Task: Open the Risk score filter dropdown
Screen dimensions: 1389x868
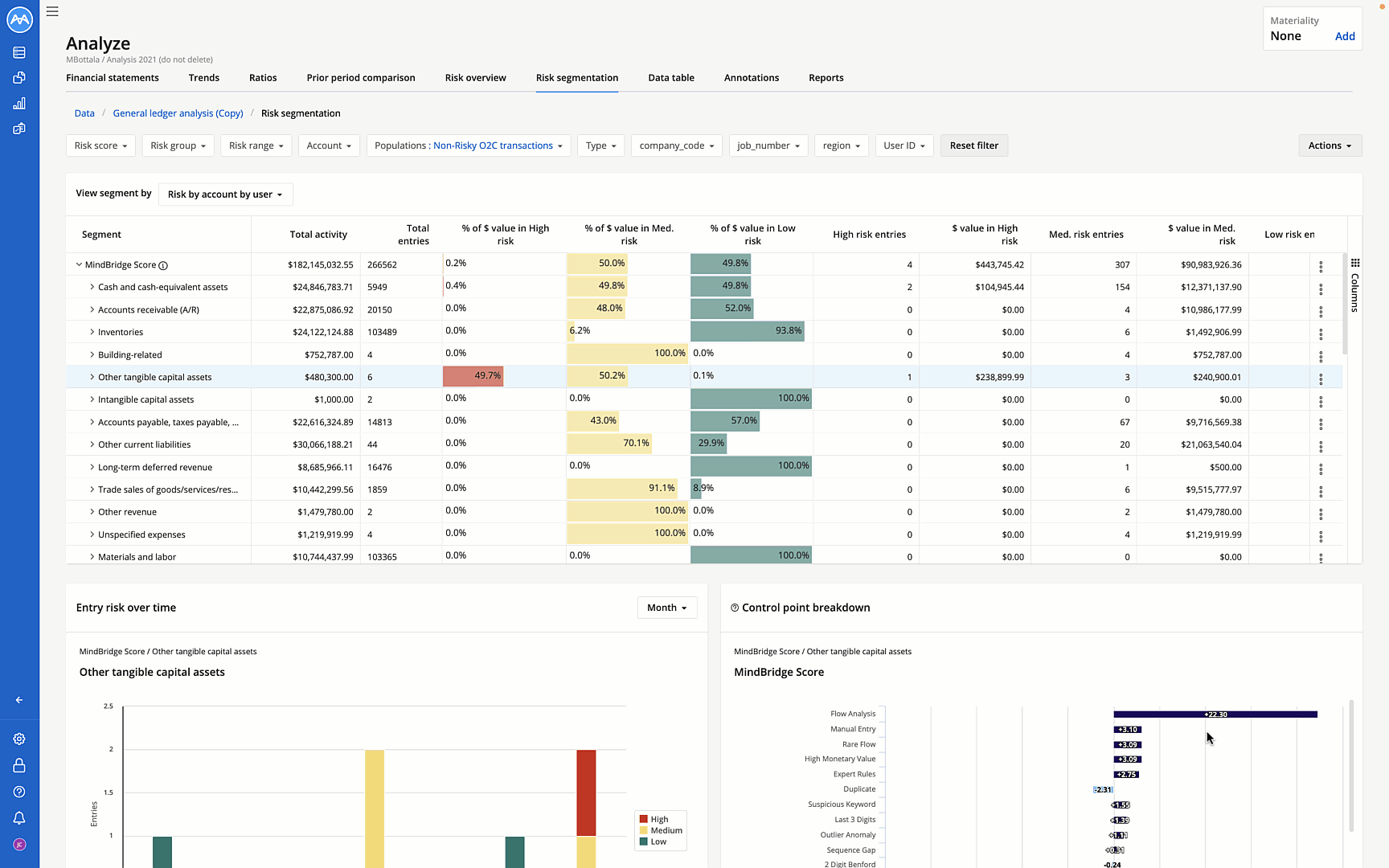Action: tap(101, 145)
